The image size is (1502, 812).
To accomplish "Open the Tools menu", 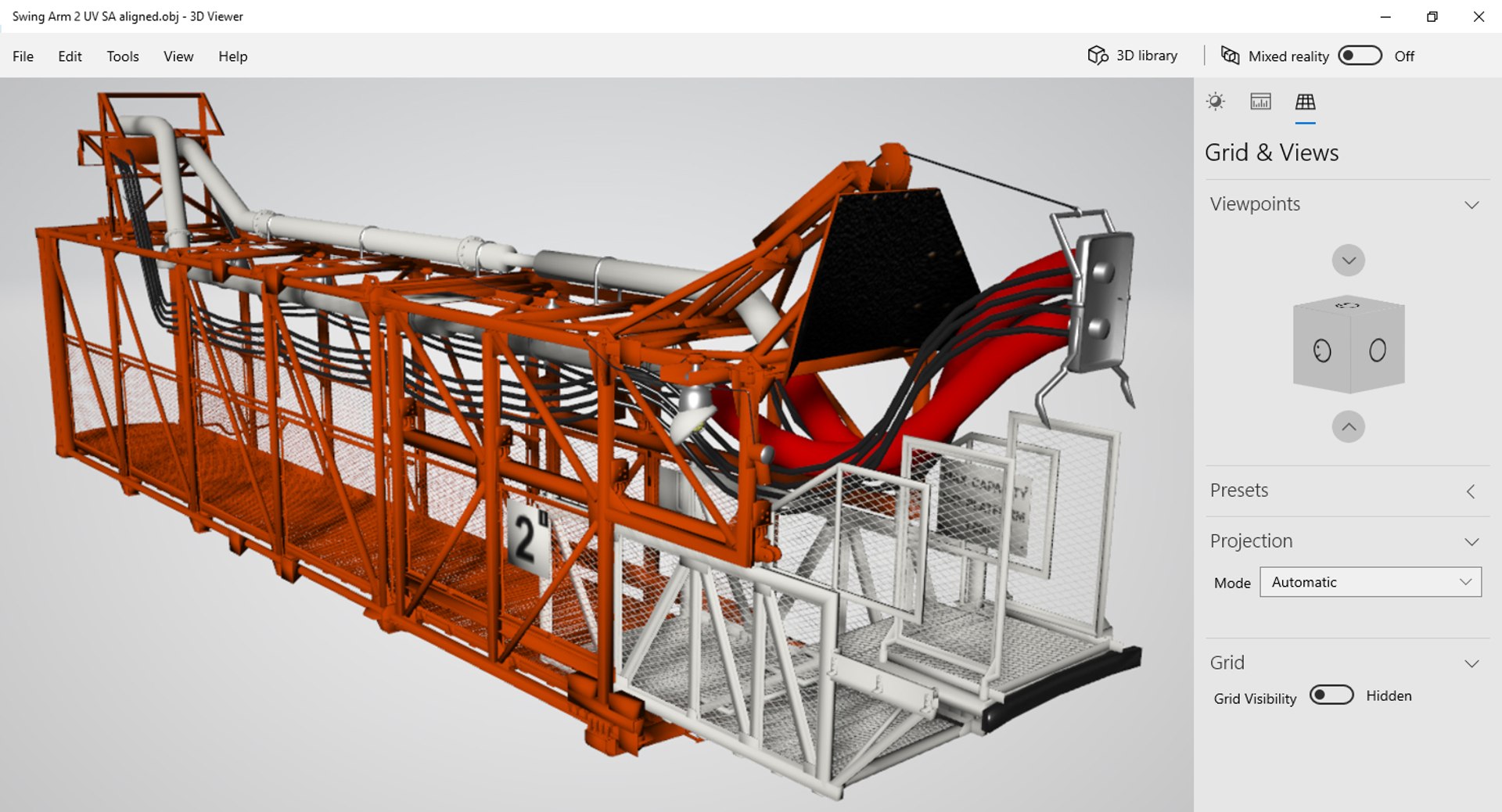I will click(123, 56).
